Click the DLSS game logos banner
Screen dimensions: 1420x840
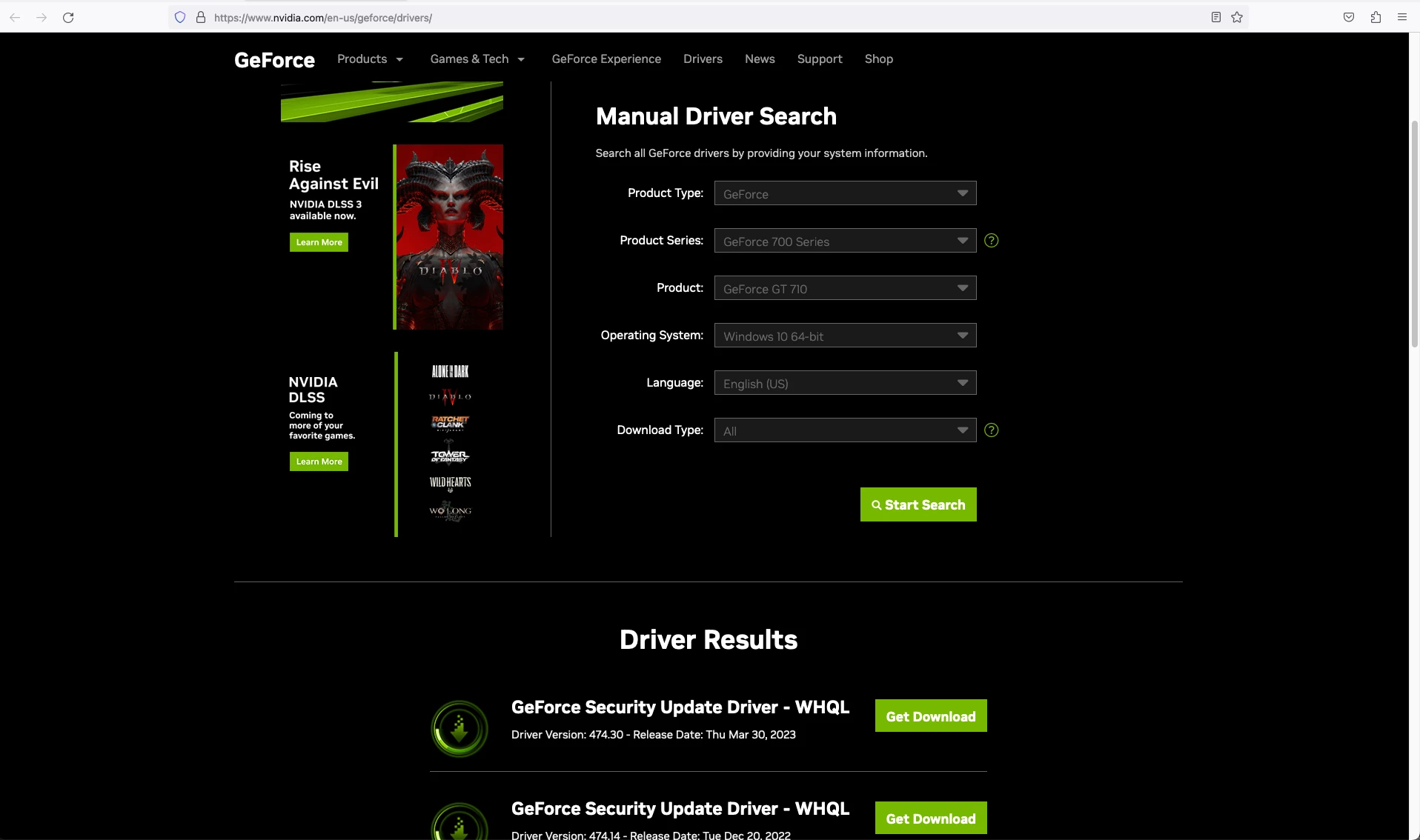click(x=450, y=444)
